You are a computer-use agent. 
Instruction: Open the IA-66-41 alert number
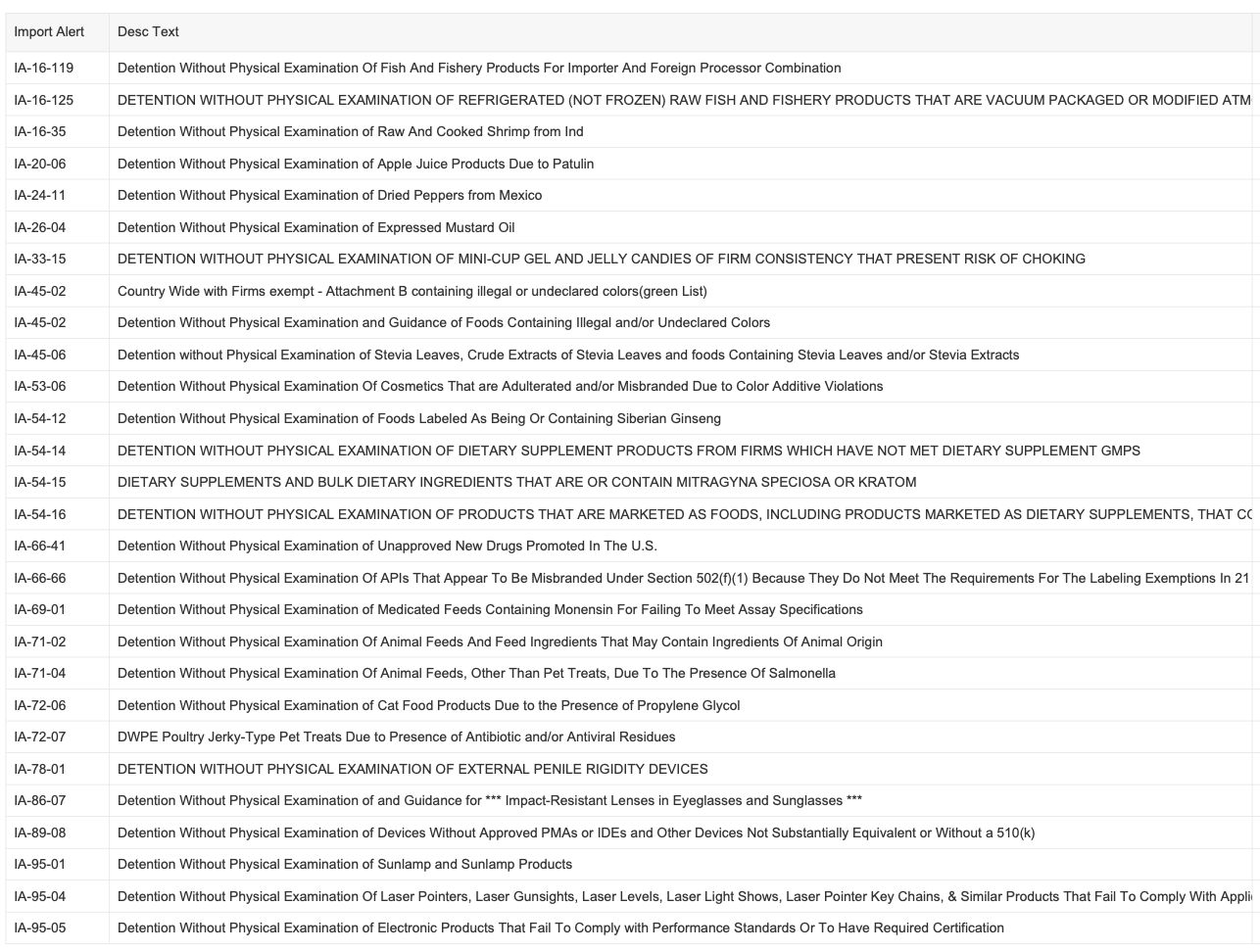(x=40, y=546)
